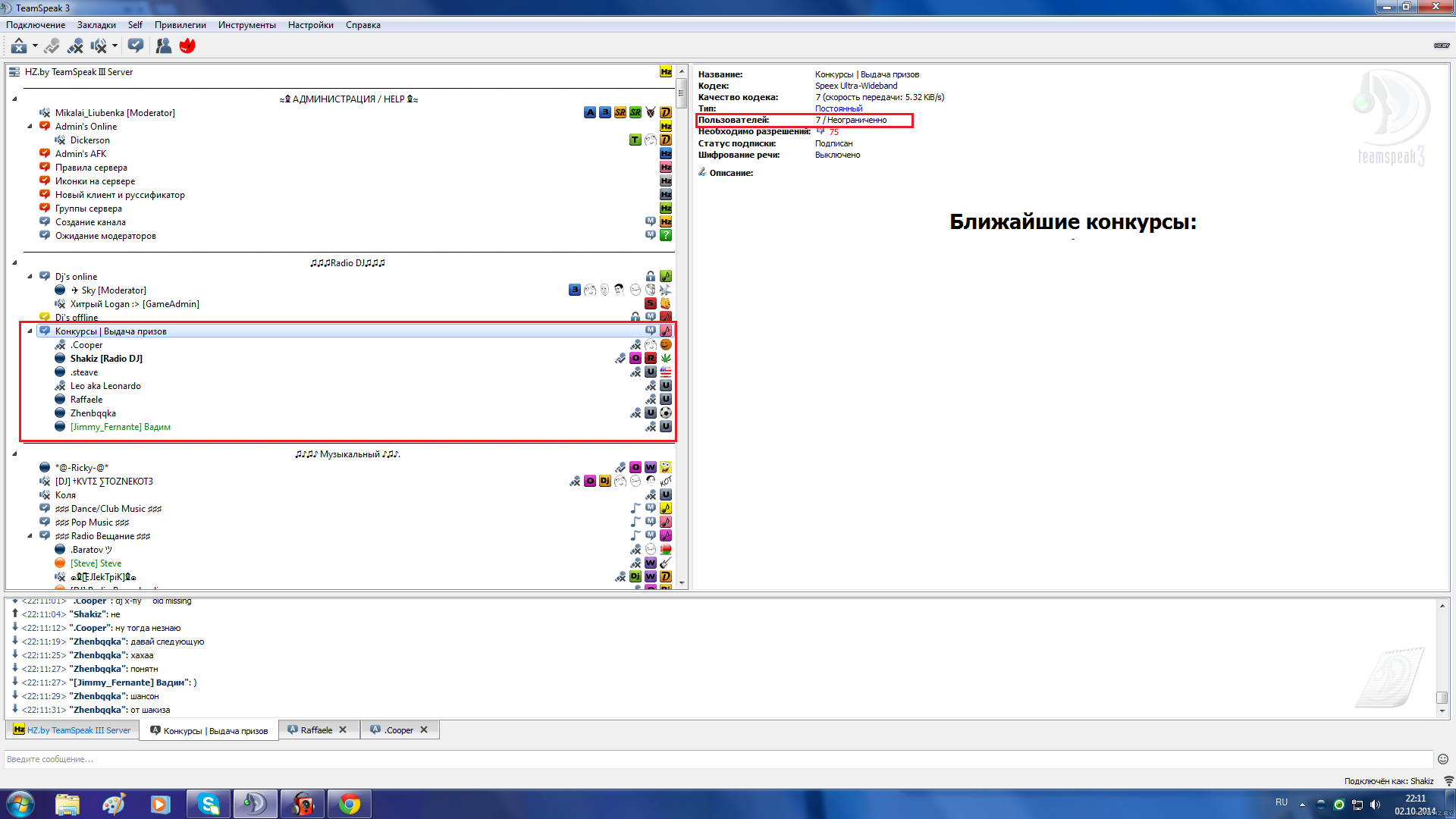Select the Pop Music channel
The width and height of the screenshot is (1456, 819).
pyautogui.click(x=92, y=522)
